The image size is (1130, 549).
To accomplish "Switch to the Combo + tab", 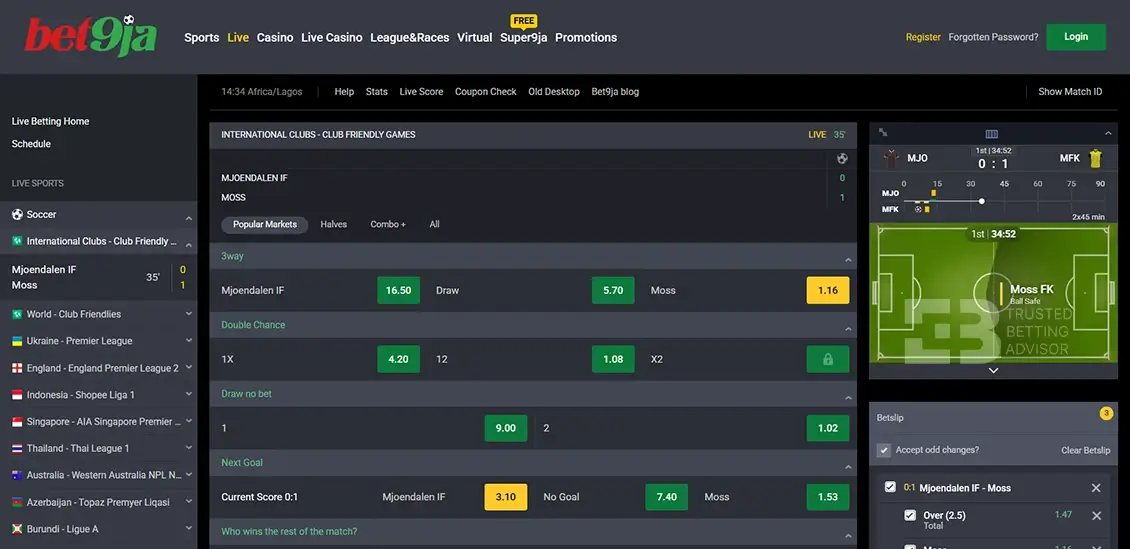I will 388,225.
